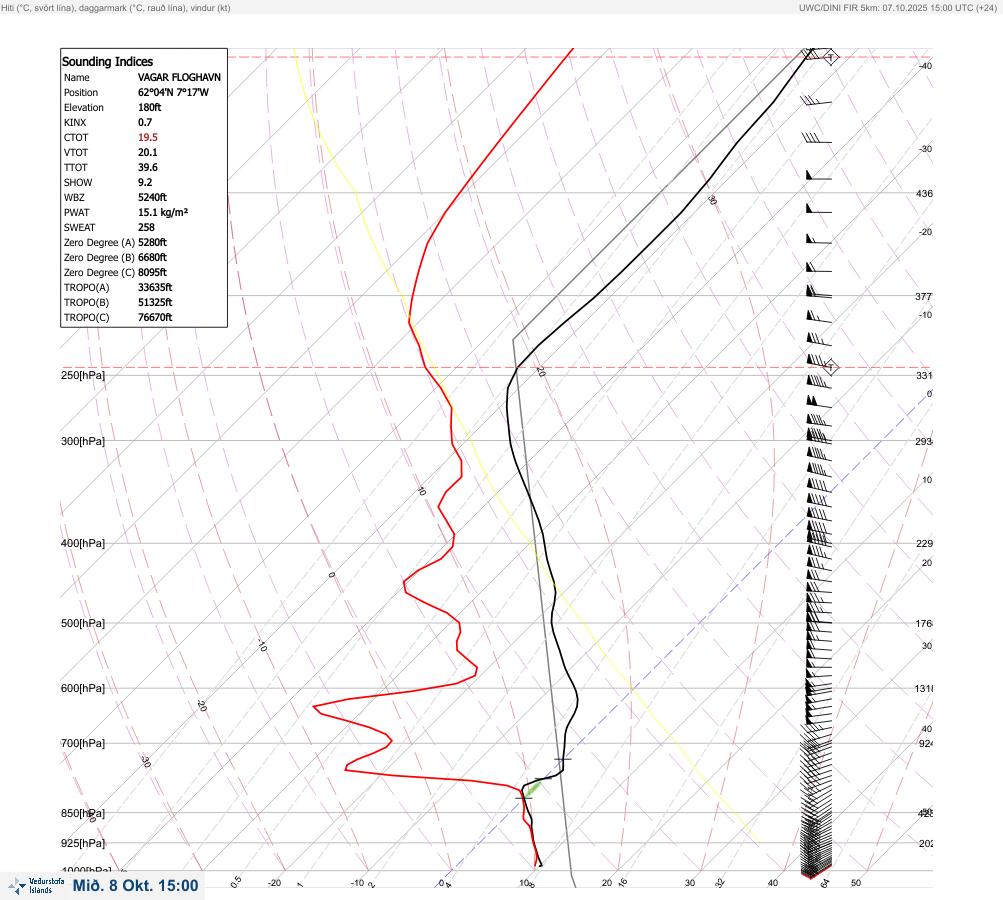Click the '250[hPa]' pressure level label
Screen dimensions: 1003x900
click(83, 375)
